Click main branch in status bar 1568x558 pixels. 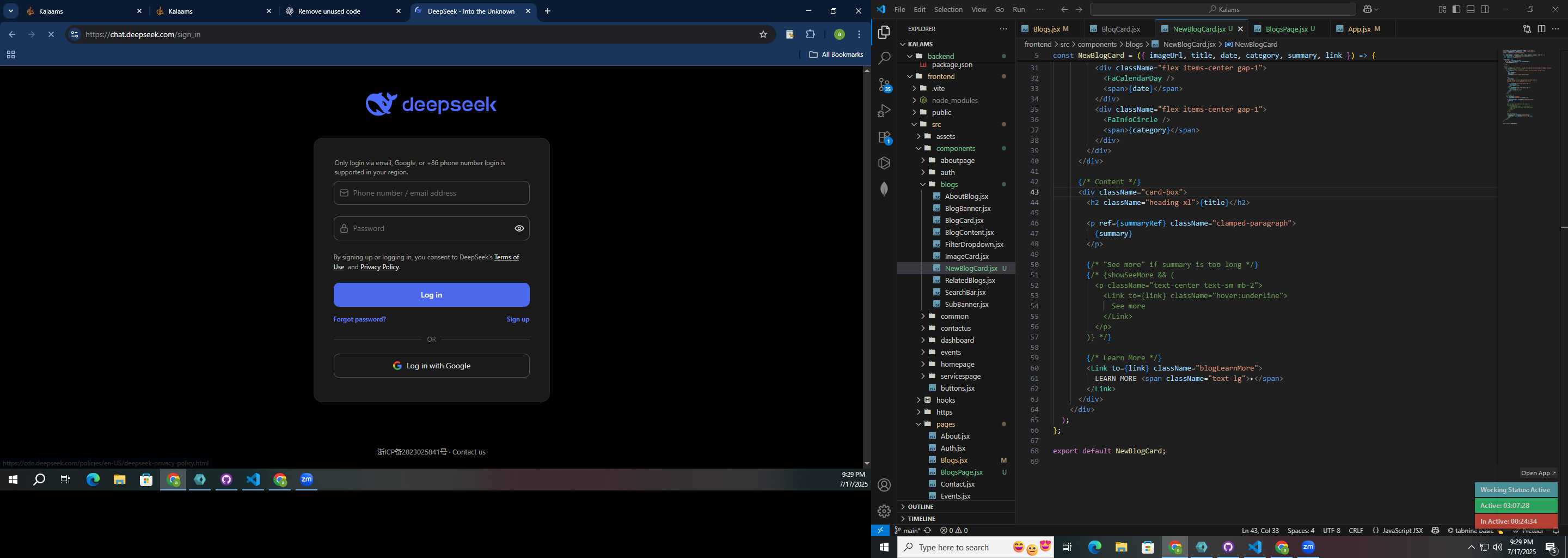point(907,531)
